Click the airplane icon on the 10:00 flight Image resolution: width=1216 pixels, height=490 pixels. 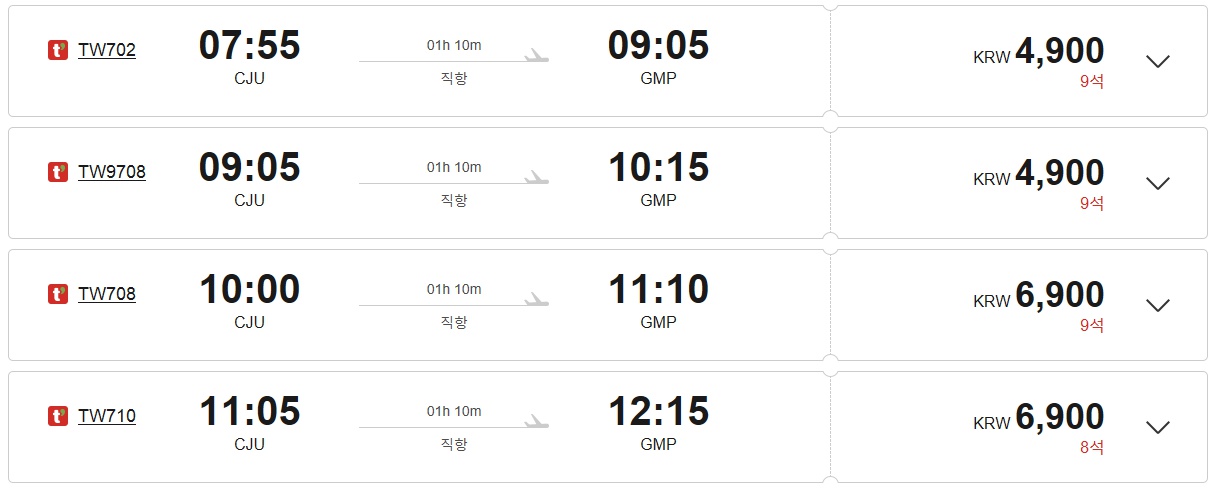pos(537,299)
